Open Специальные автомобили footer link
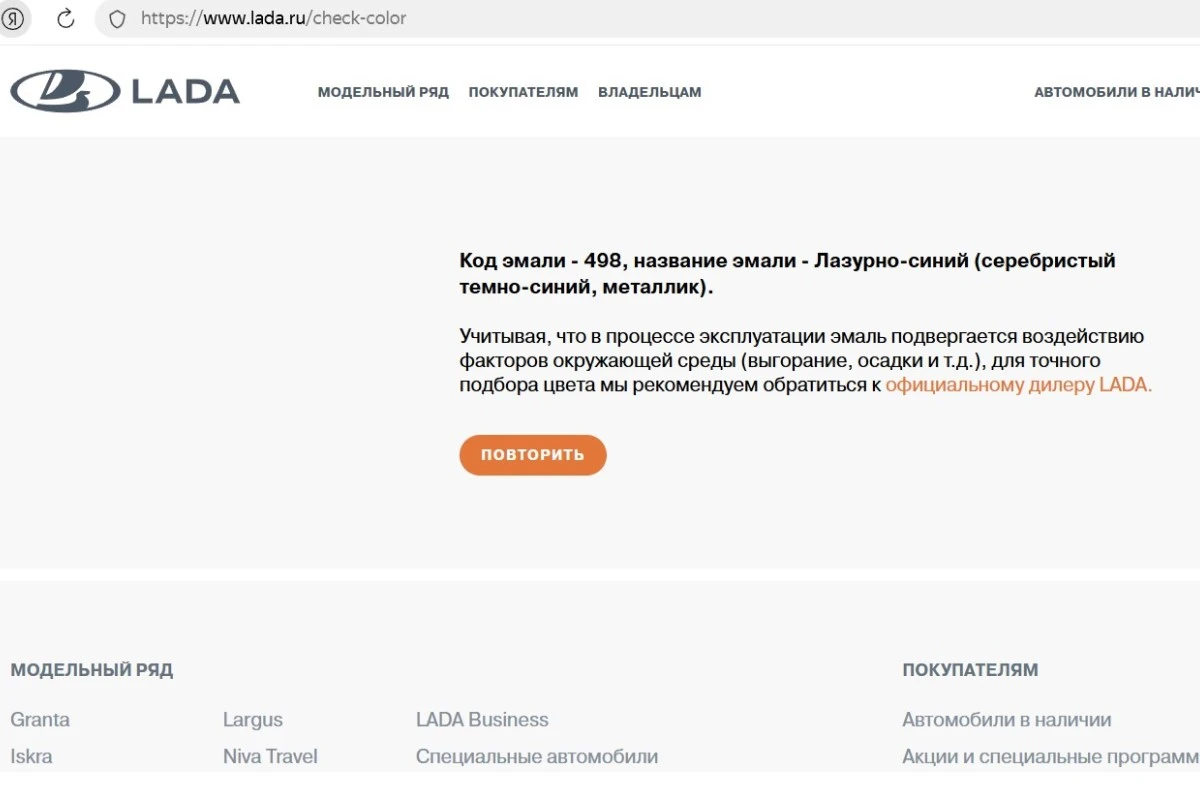 click(x=537, y=756)
